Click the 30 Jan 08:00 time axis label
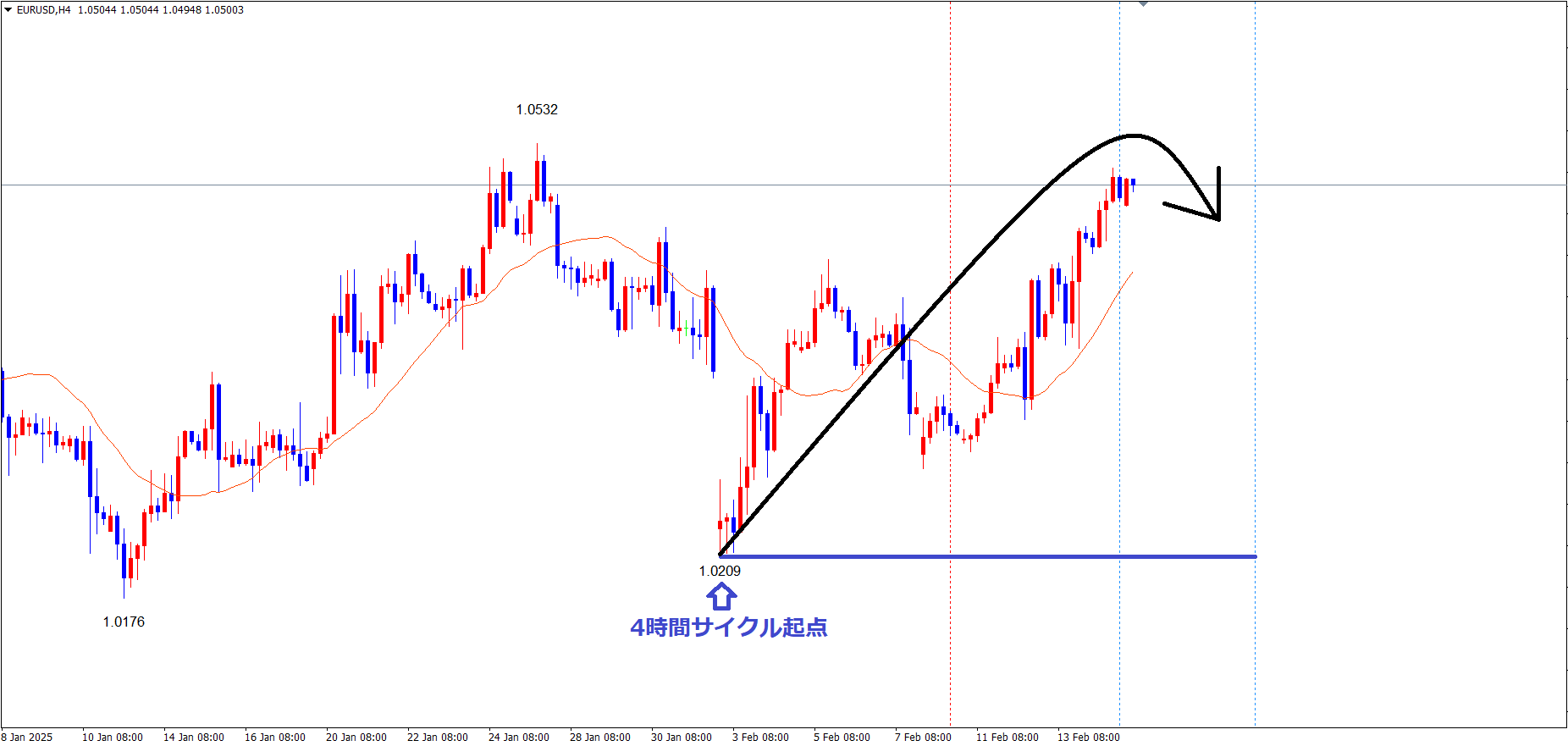 [x=681, y=737]
